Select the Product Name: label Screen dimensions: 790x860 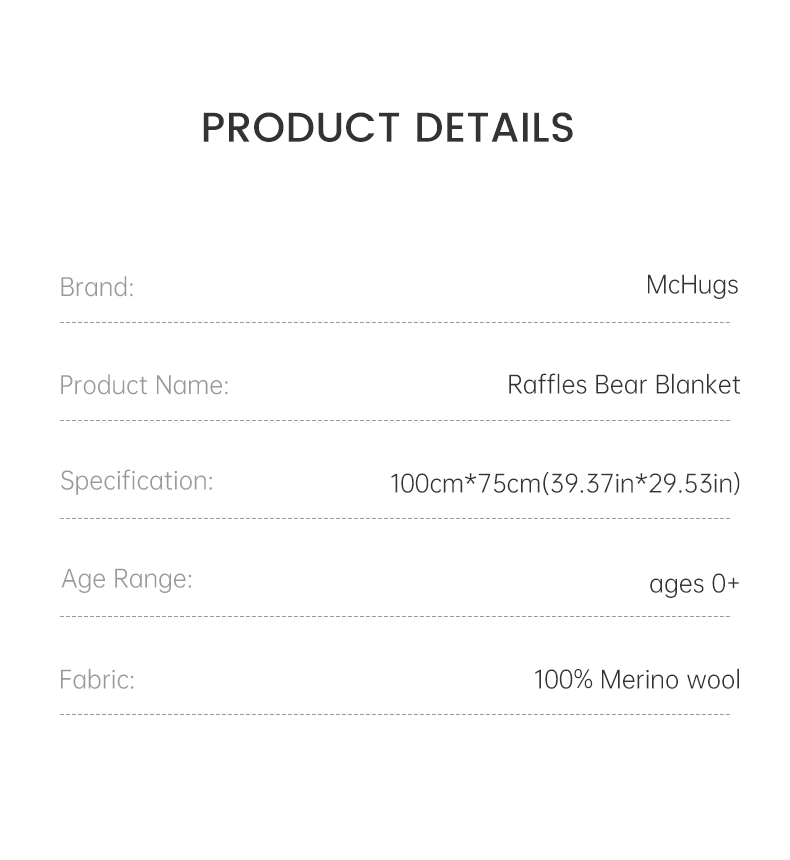[x=144, y=385]
